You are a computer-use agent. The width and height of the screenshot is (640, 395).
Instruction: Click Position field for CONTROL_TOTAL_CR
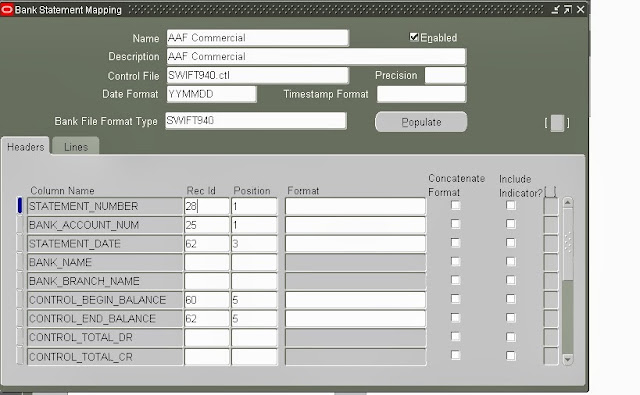tap(254, 357)
